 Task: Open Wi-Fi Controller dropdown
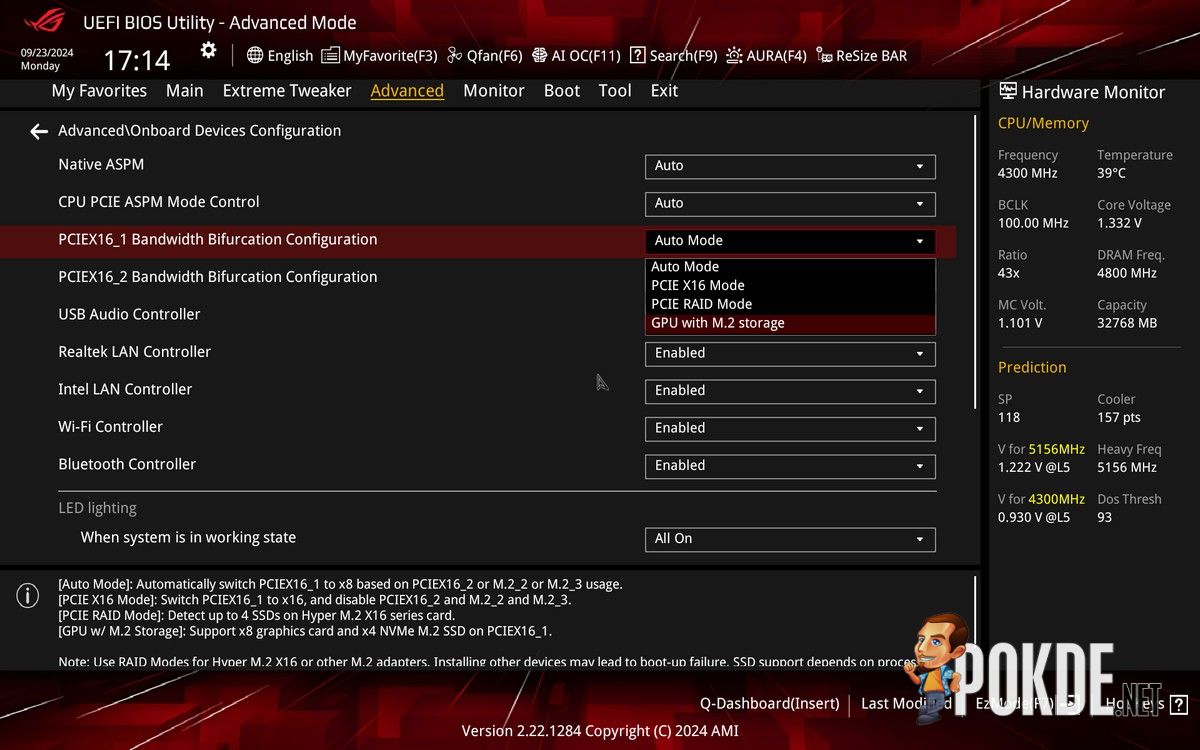coord(790,428)
